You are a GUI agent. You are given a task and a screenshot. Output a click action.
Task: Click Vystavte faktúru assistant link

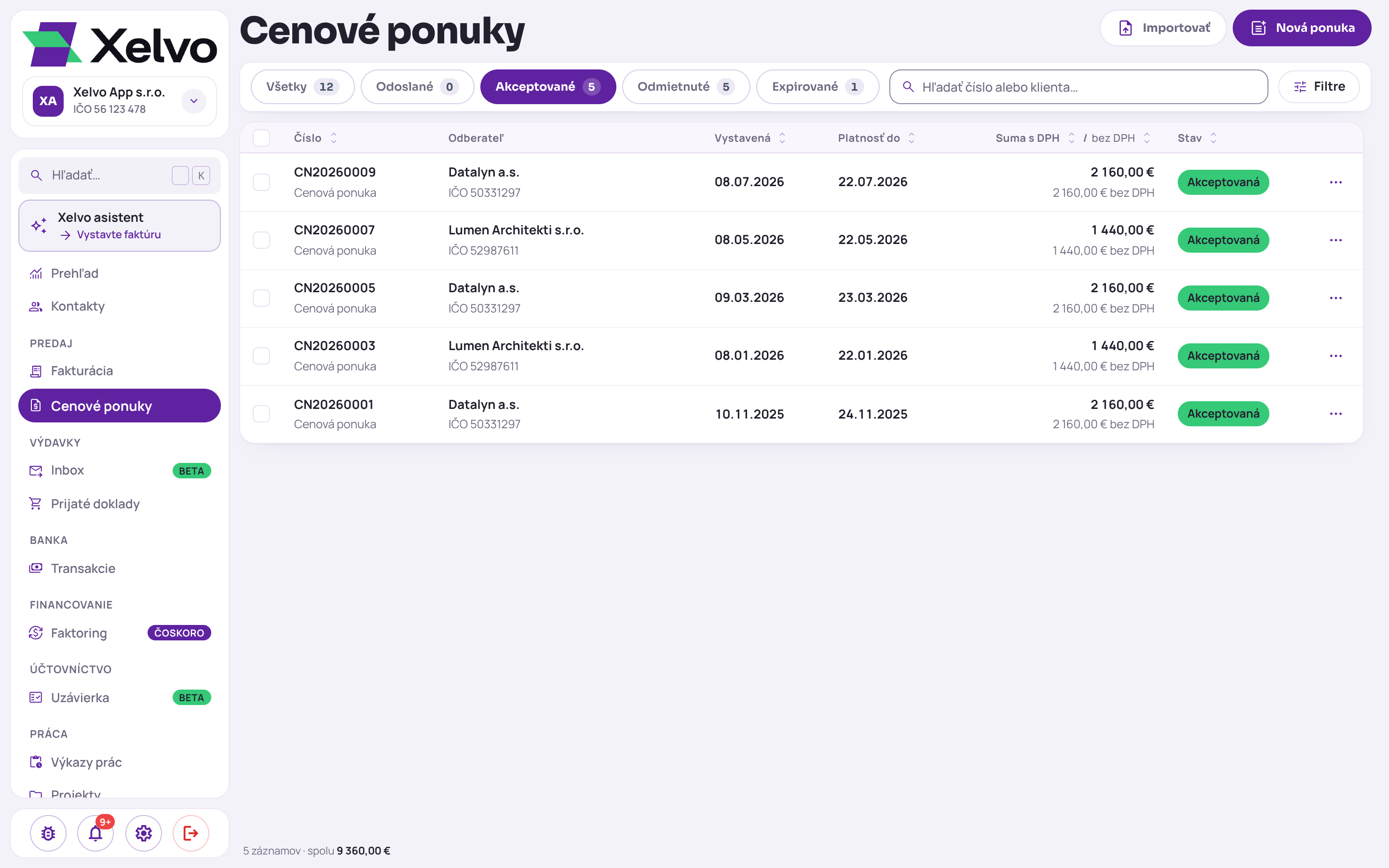click(x=111, y=235)
